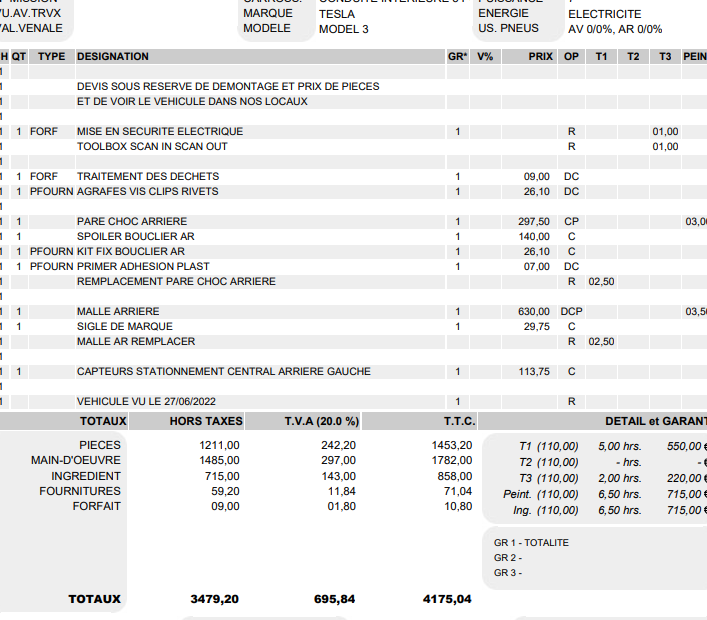
Task: Click total hors taxes 3479,20
Action: pyautogui.click(x=215, y=599)
